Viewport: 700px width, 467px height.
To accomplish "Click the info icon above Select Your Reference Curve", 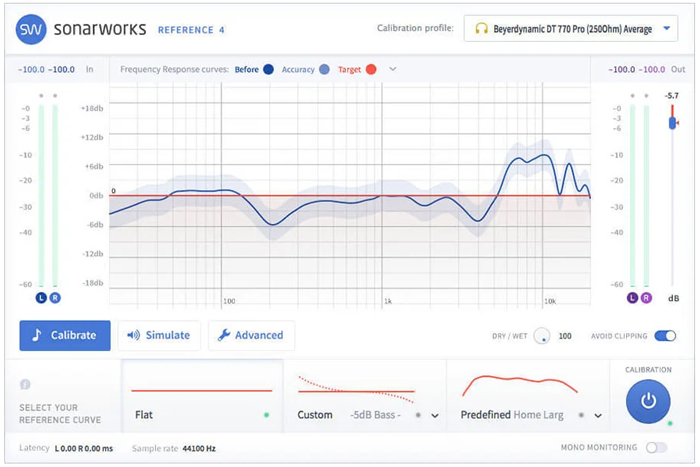I will click(x=25, y=384).
